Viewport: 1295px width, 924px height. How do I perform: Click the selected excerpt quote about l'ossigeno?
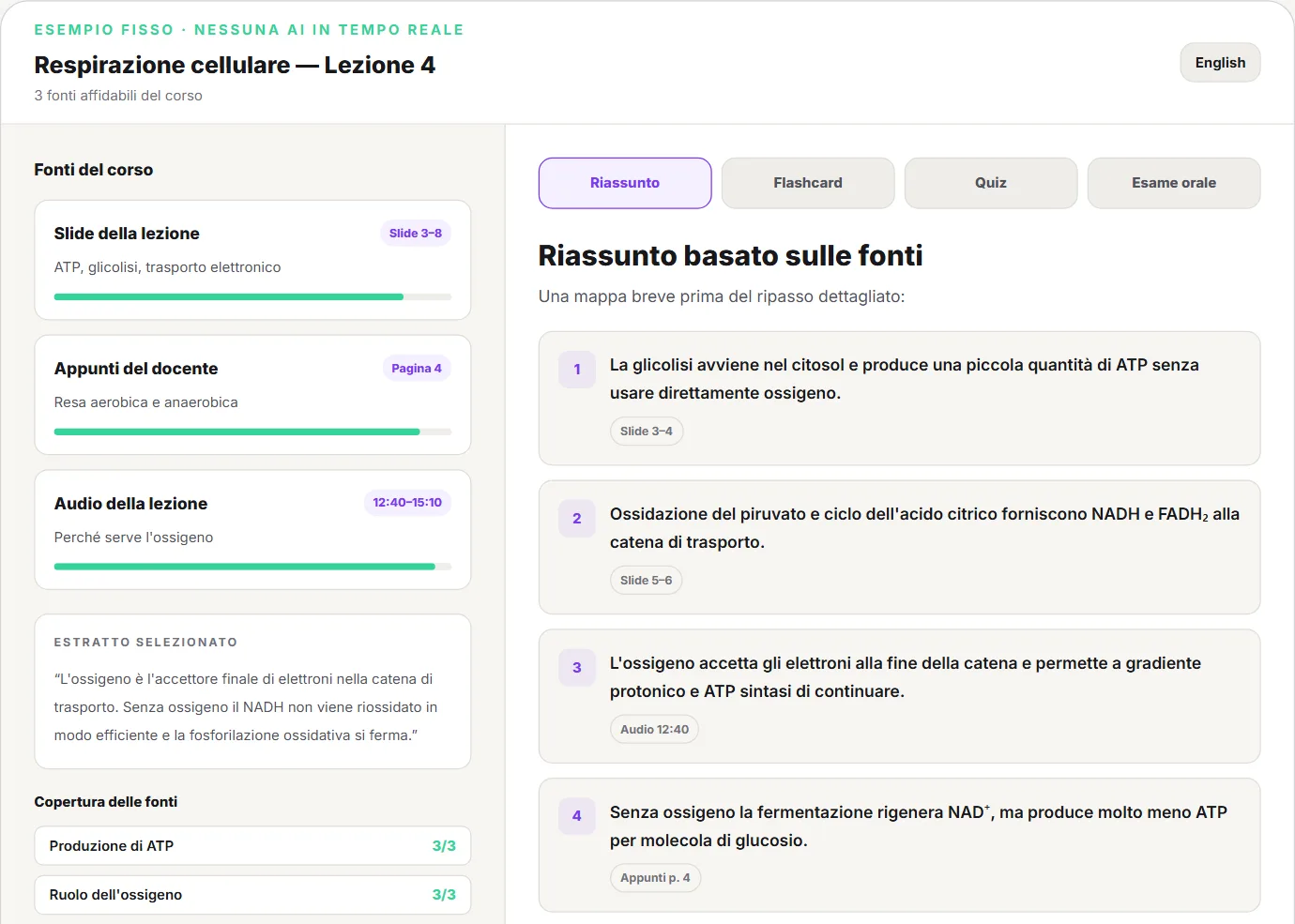tap(246, 707)
